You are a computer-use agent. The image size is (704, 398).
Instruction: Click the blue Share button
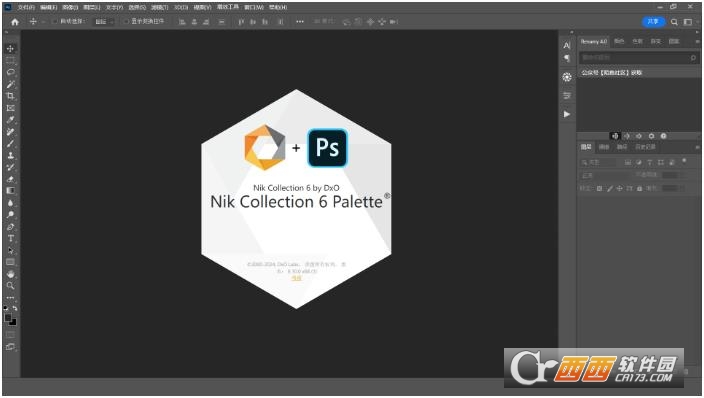coord(653,22)
